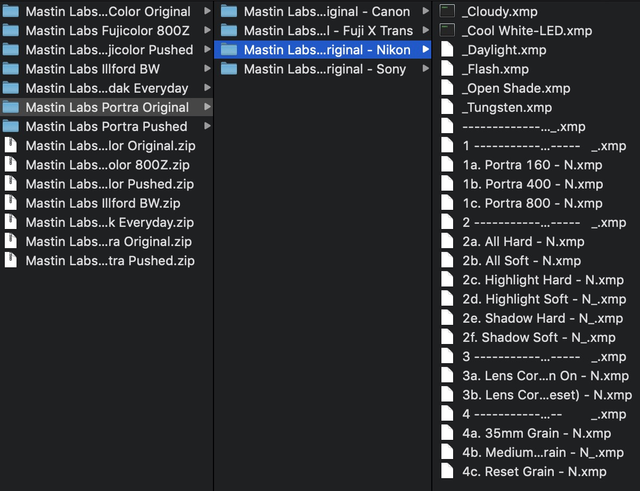Image resolution: width=640 pixels, height=491 pixels.
Task: Click the Nikon folder icon in second column
Action: pyautogui.click(x=229, y=50)
